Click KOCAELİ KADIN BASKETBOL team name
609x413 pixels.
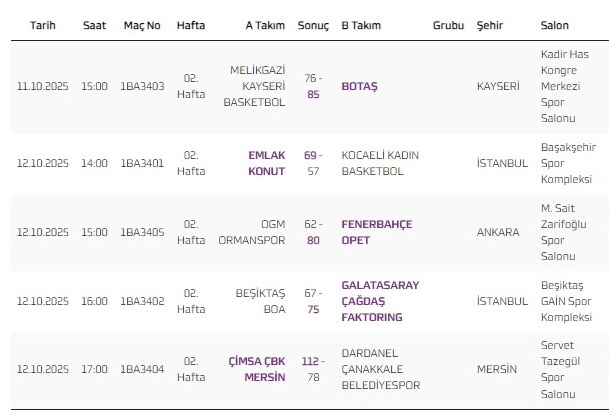click(379, 163)
